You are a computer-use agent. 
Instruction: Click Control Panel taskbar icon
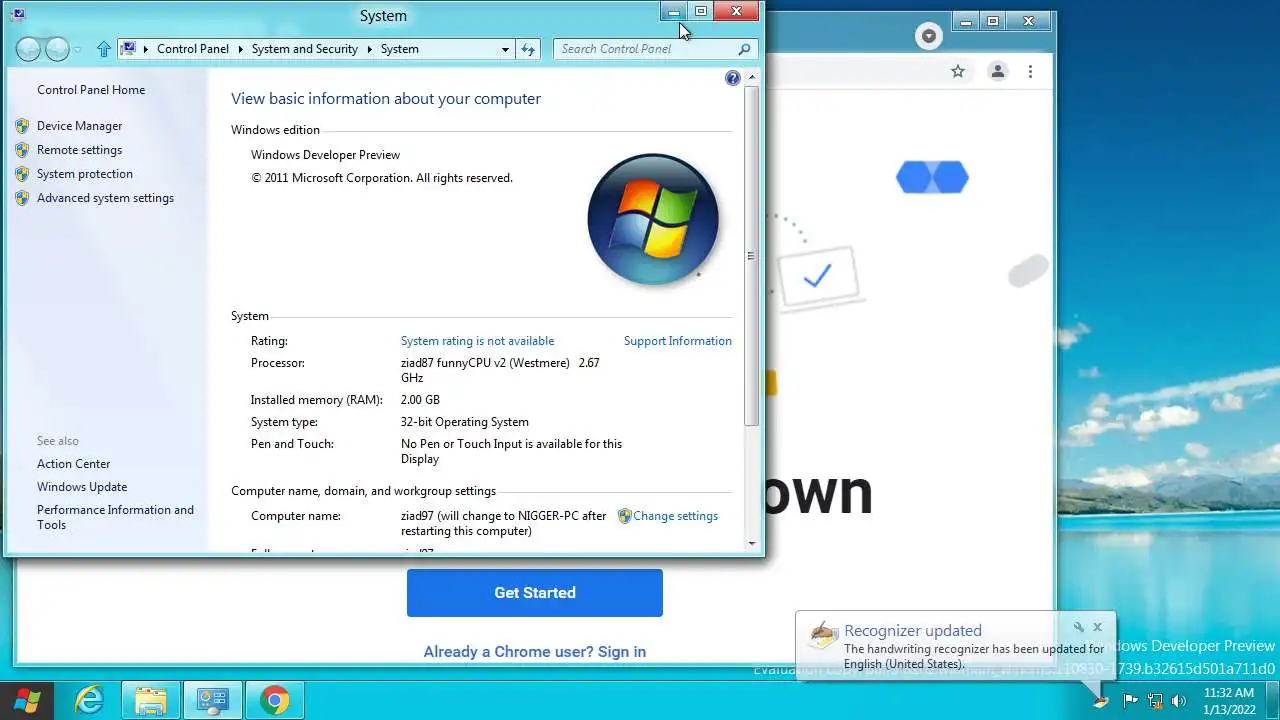click(212, 700)
